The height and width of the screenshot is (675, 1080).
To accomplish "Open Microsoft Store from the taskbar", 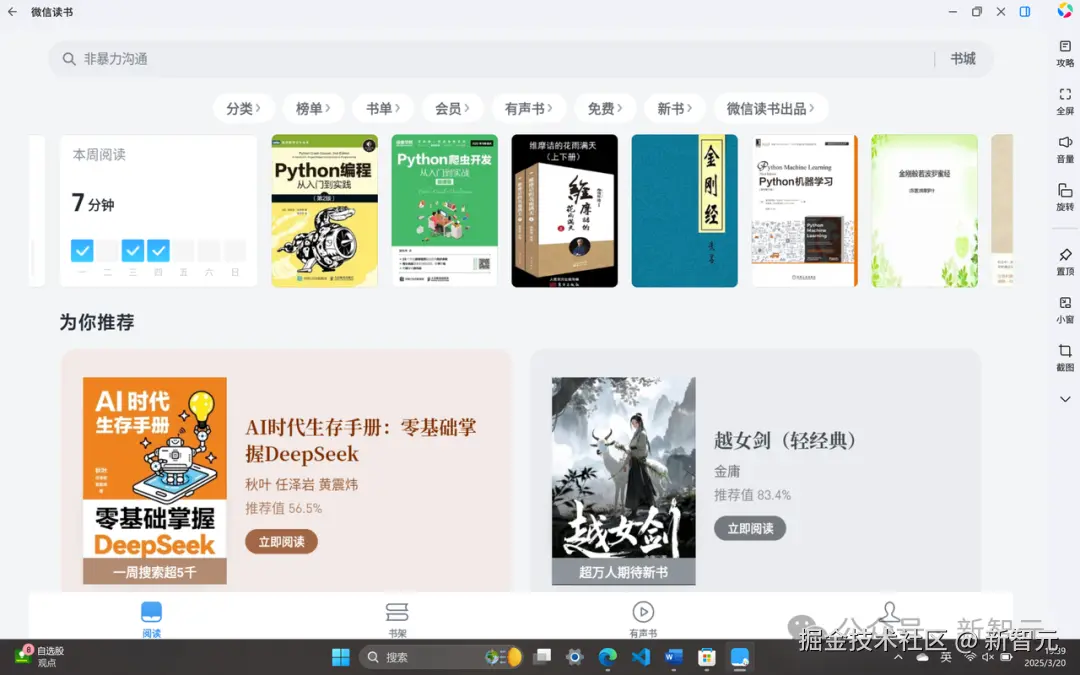I will click(706, 657).
